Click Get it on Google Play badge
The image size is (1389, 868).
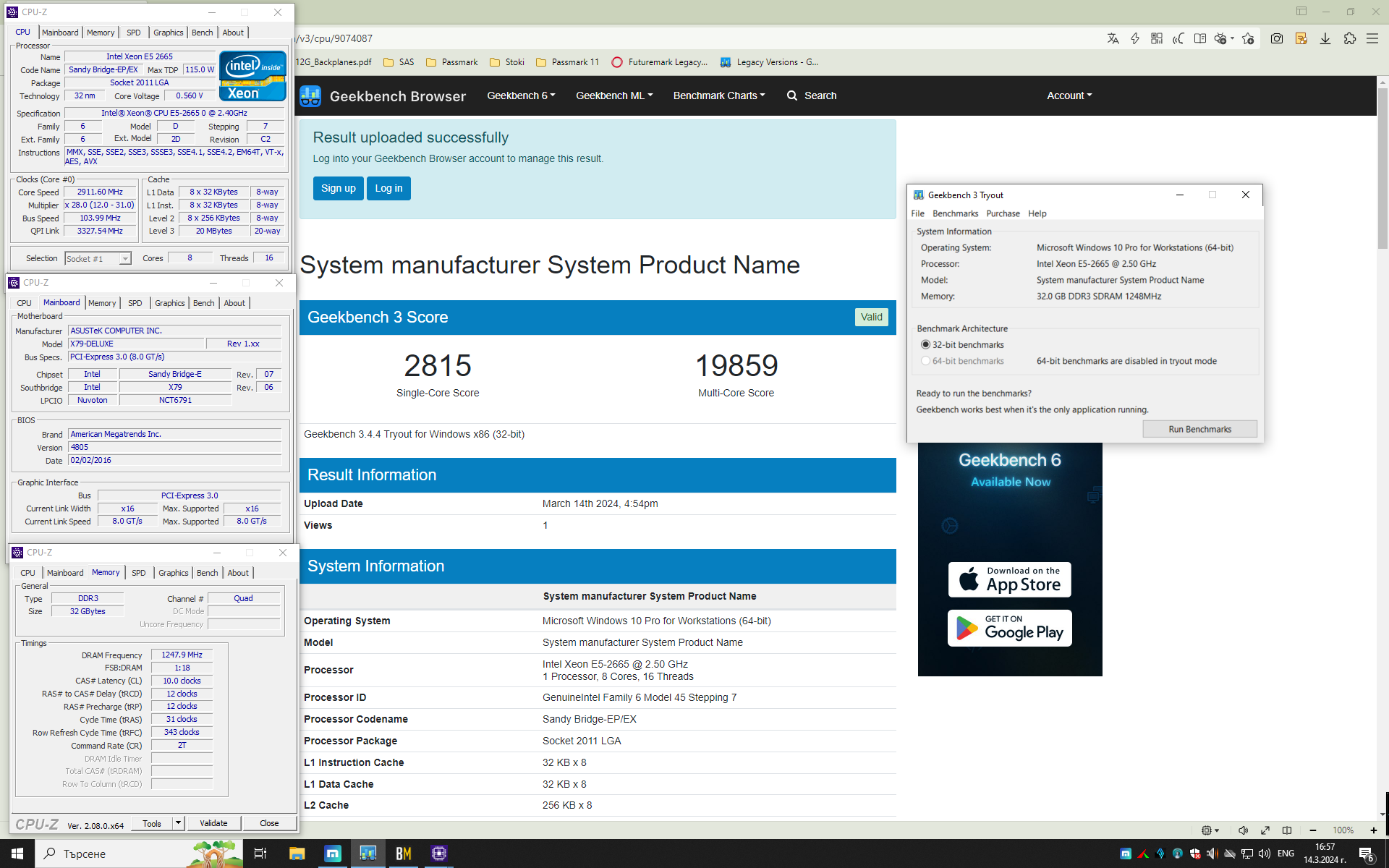coord(1010,628)
